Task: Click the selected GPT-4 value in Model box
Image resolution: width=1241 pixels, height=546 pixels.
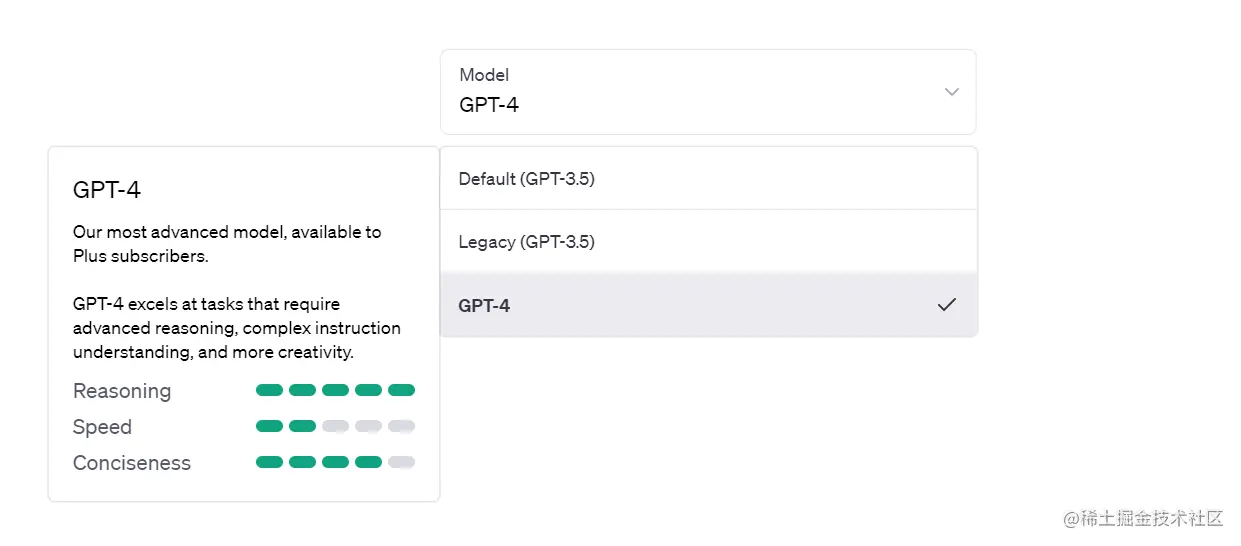Action: pos(489,104)
